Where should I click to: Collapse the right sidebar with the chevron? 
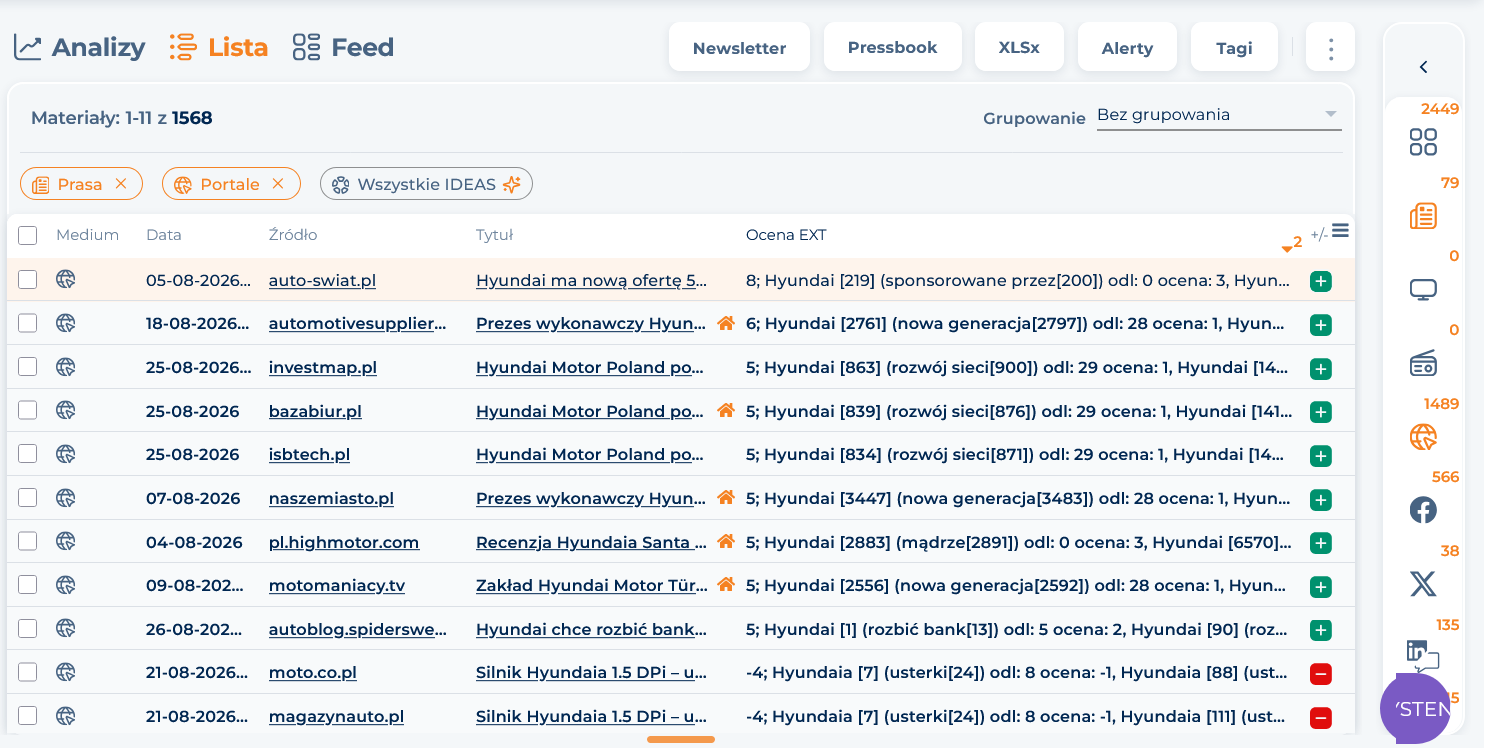1423,67
